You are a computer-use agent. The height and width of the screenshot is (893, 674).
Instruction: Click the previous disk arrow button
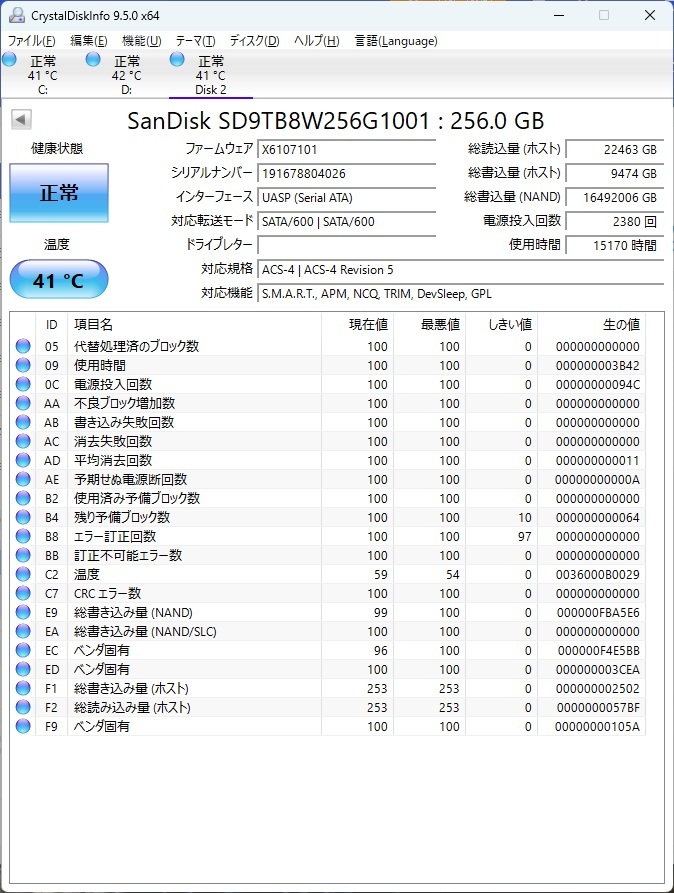pos(21,120)
